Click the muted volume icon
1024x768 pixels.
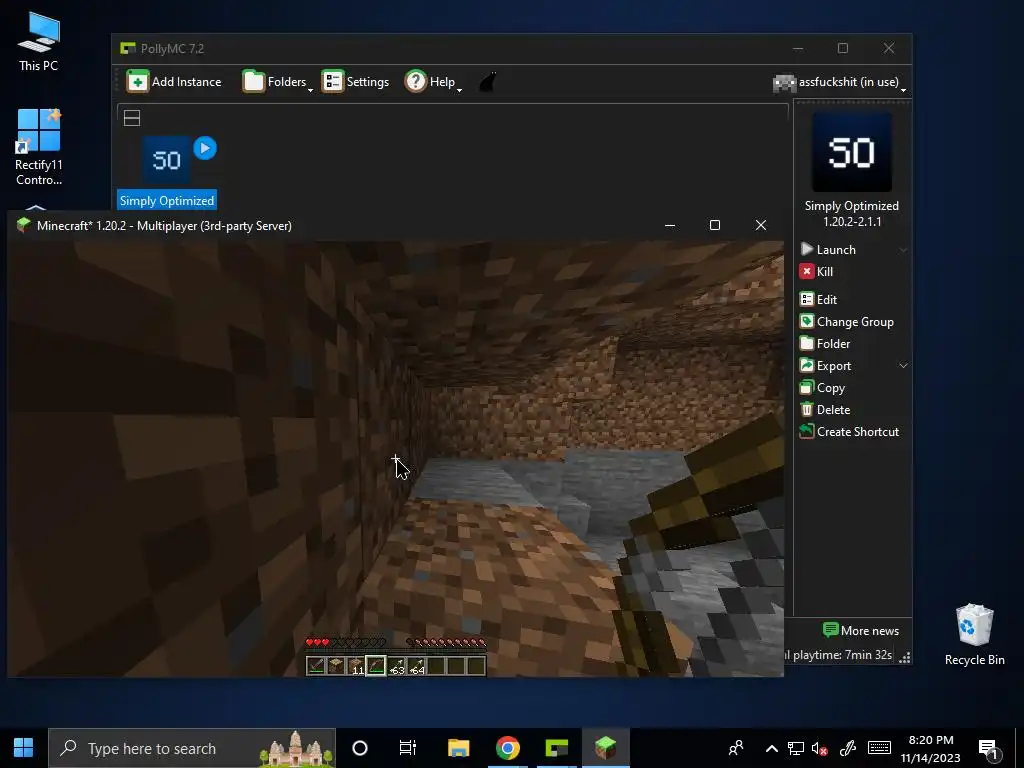[820, 748]
